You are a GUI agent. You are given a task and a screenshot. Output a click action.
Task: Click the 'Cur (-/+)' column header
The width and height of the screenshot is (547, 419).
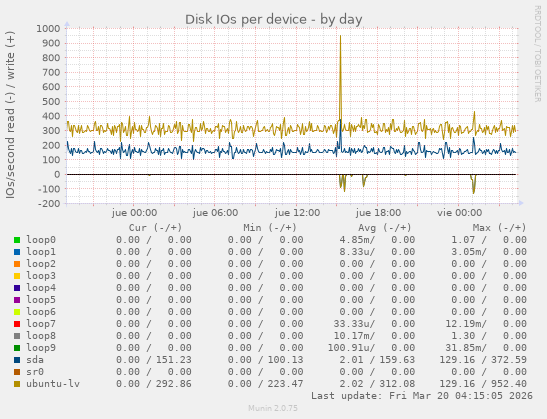pos(156,228)
